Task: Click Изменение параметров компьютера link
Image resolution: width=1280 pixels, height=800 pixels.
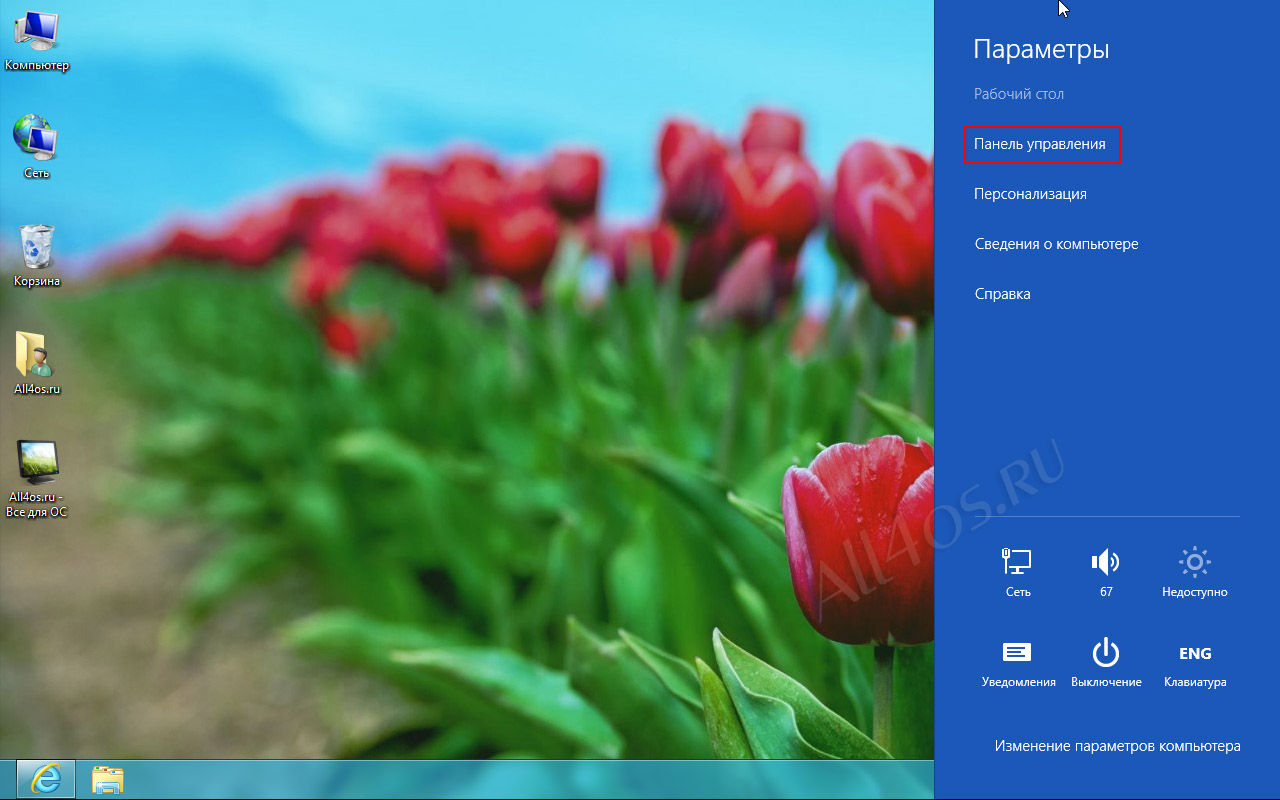Action: [x=1117, y=746]
